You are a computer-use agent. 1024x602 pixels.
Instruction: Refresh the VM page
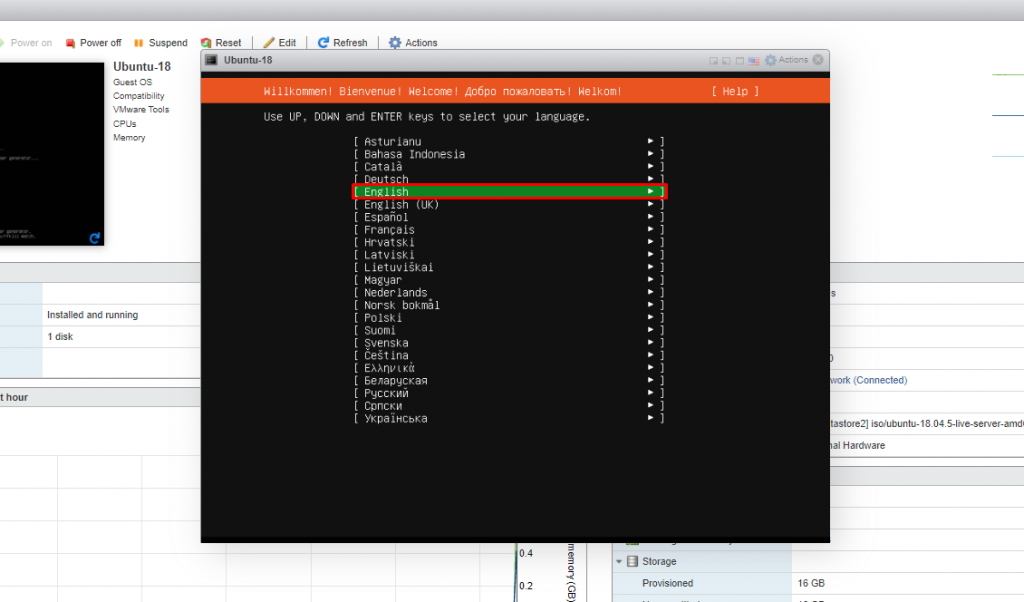(343, 43)
